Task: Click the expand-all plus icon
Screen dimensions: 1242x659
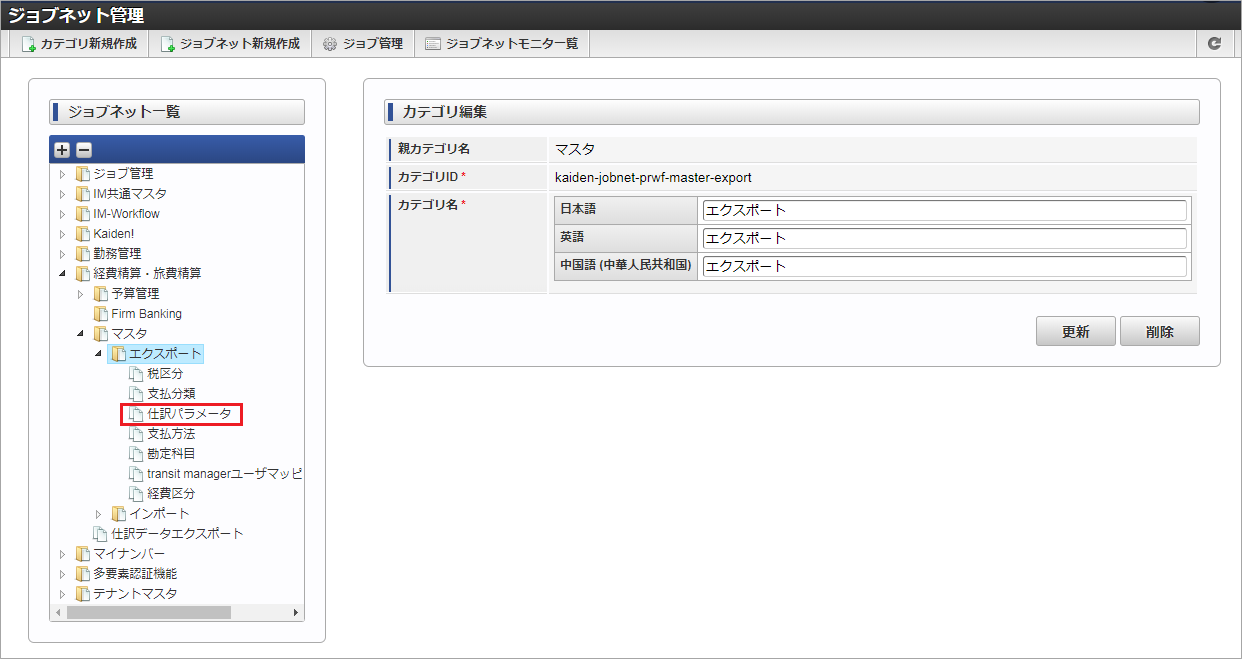Action: click(62, 150)
